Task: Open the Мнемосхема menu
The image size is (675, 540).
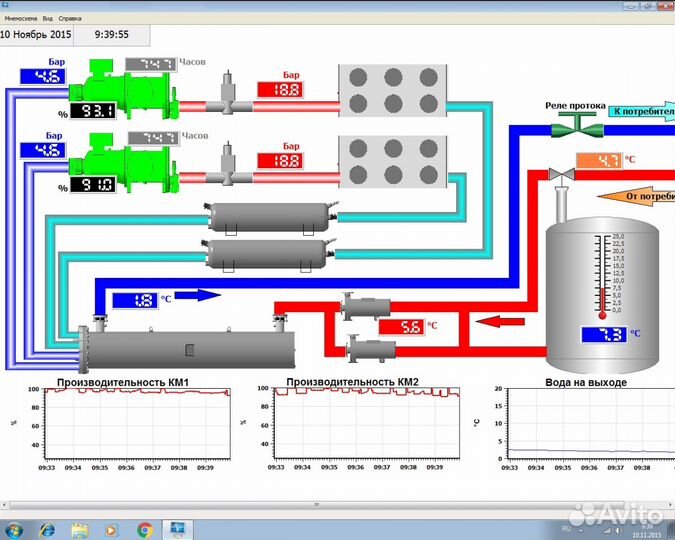Action: tap(21, 18)
